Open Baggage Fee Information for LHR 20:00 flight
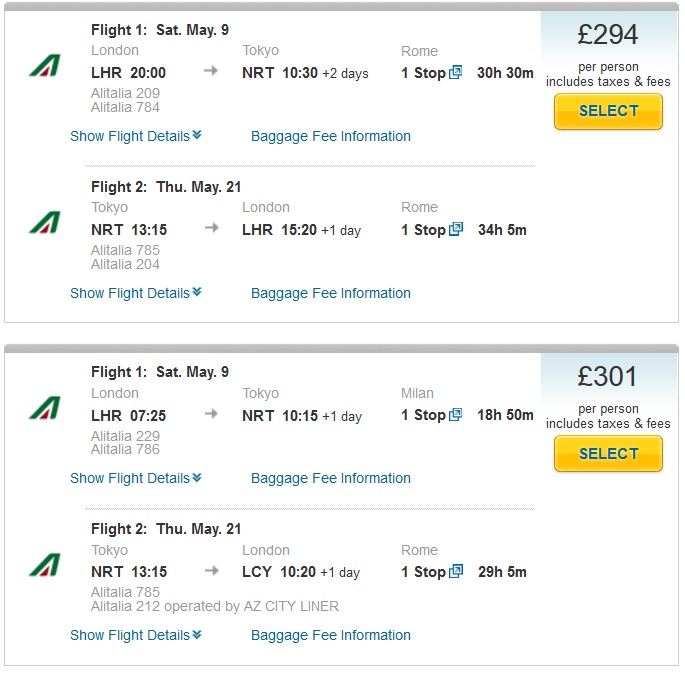685x673 pixels. tap(331, 136)
